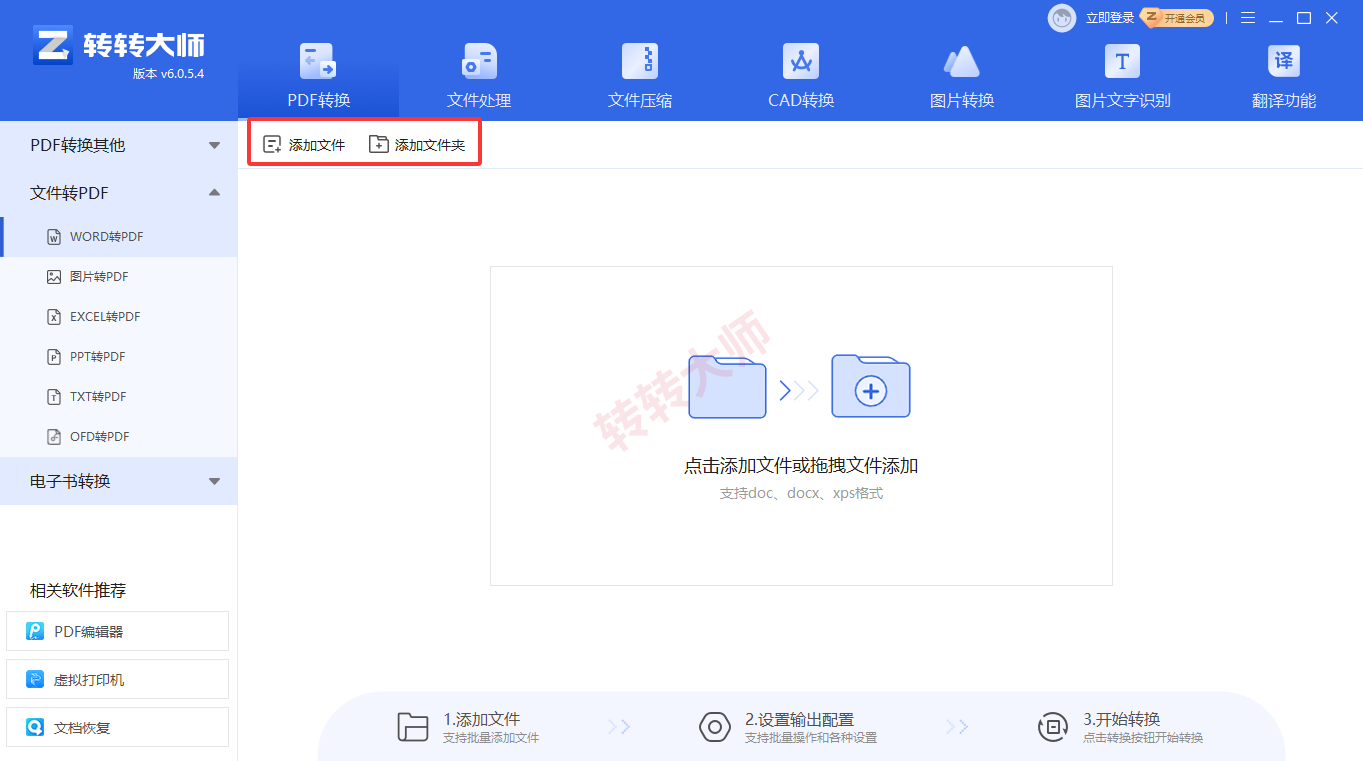Click the 立即登录 link

pos(1110,18)
